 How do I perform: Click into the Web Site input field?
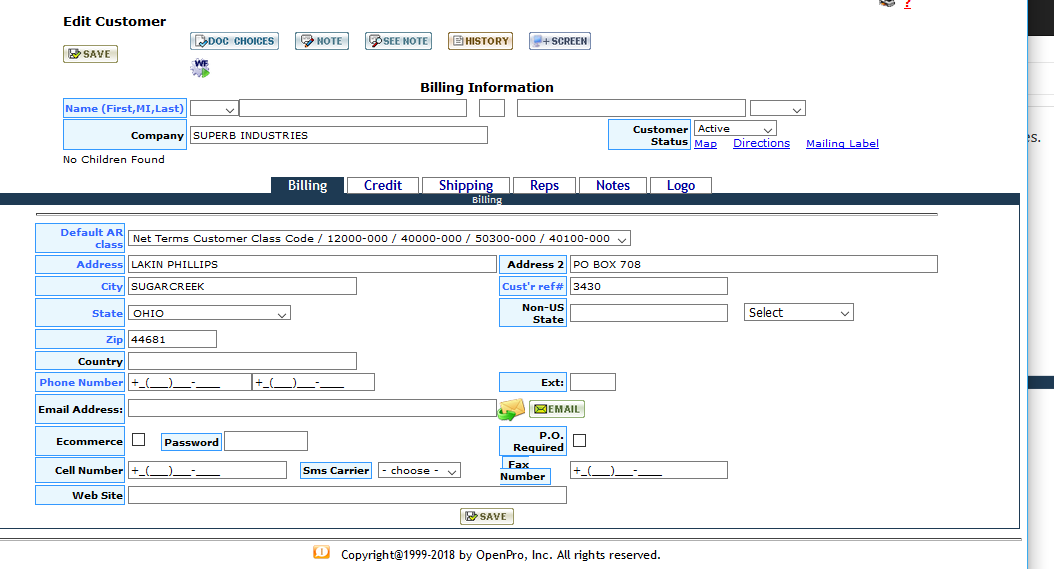[x=346, y=495]
